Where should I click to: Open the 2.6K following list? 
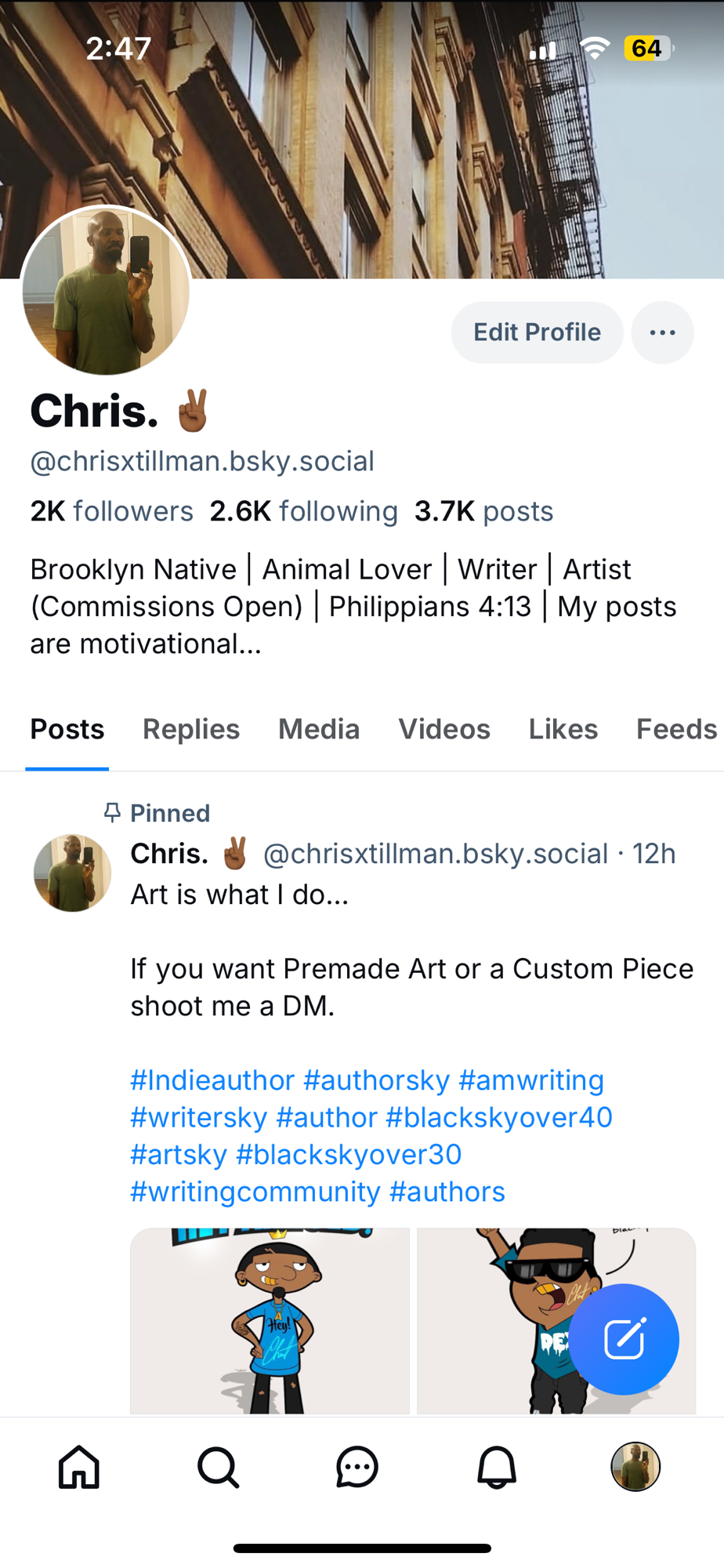303,511
